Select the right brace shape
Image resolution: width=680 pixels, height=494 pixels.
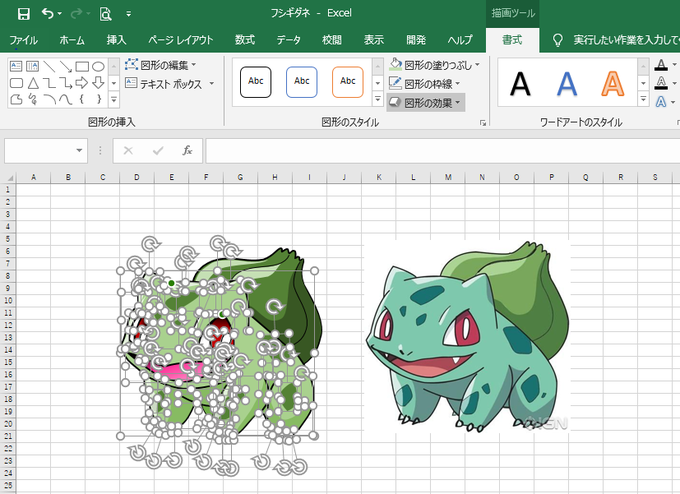click(x=98, y=100)
